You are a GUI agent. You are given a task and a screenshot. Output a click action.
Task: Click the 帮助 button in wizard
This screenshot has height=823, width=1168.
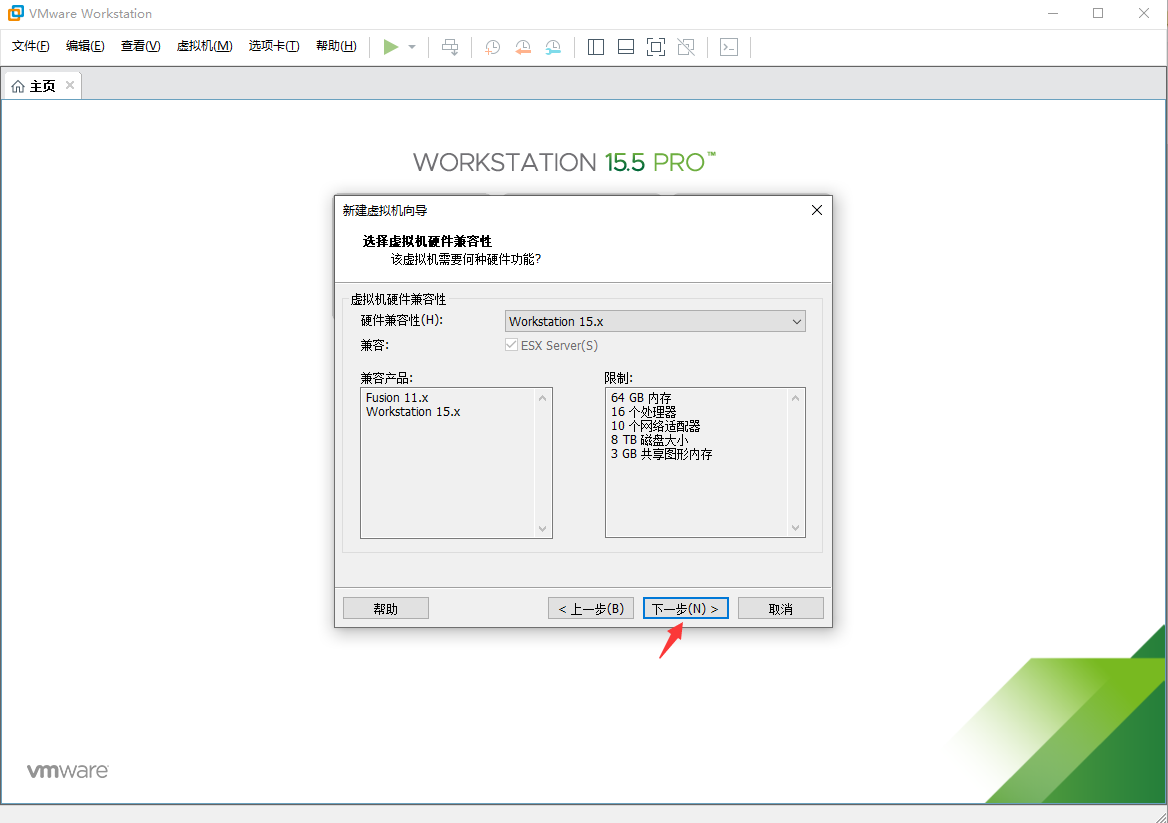[x=385, y=608]
